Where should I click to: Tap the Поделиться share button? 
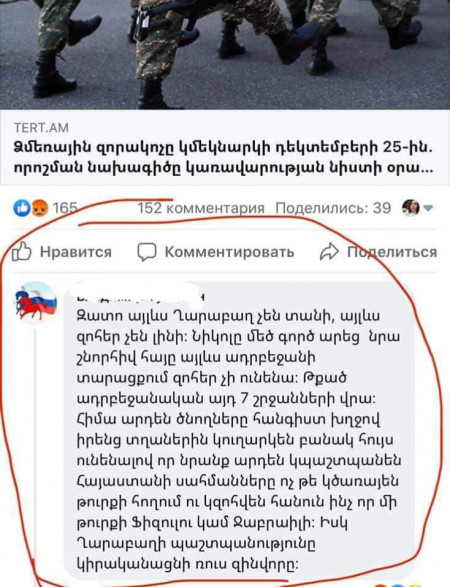[x=378, y=252]
